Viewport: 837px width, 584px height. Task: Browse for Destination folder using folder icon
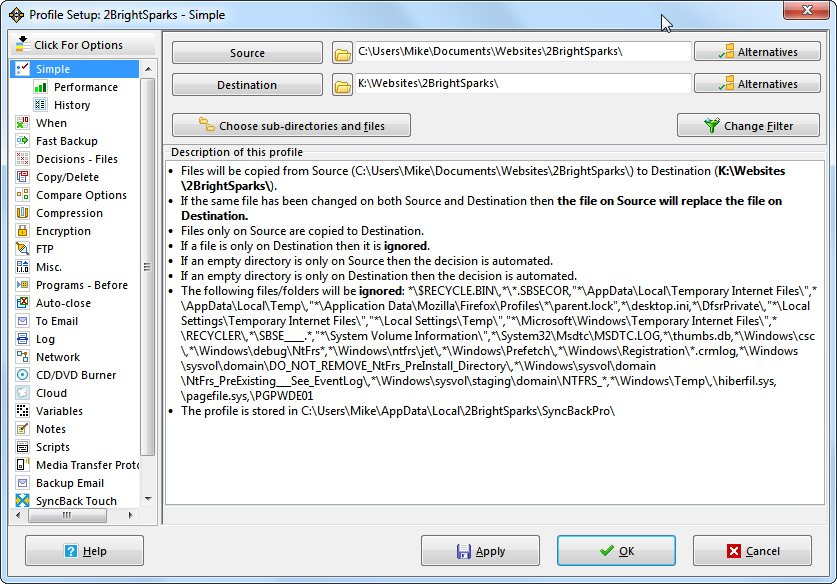point(342,85)
